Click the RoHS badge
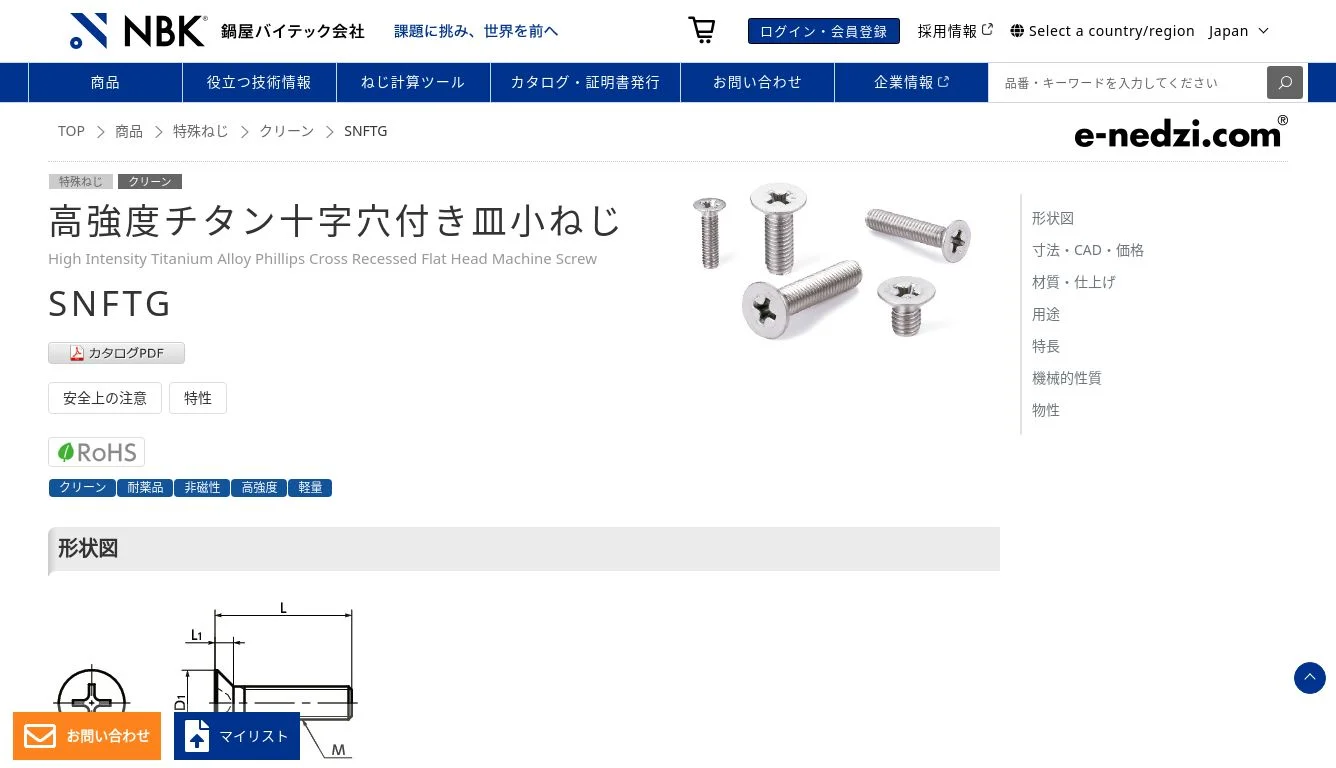The image size is (1336, 768). point(96,452)
